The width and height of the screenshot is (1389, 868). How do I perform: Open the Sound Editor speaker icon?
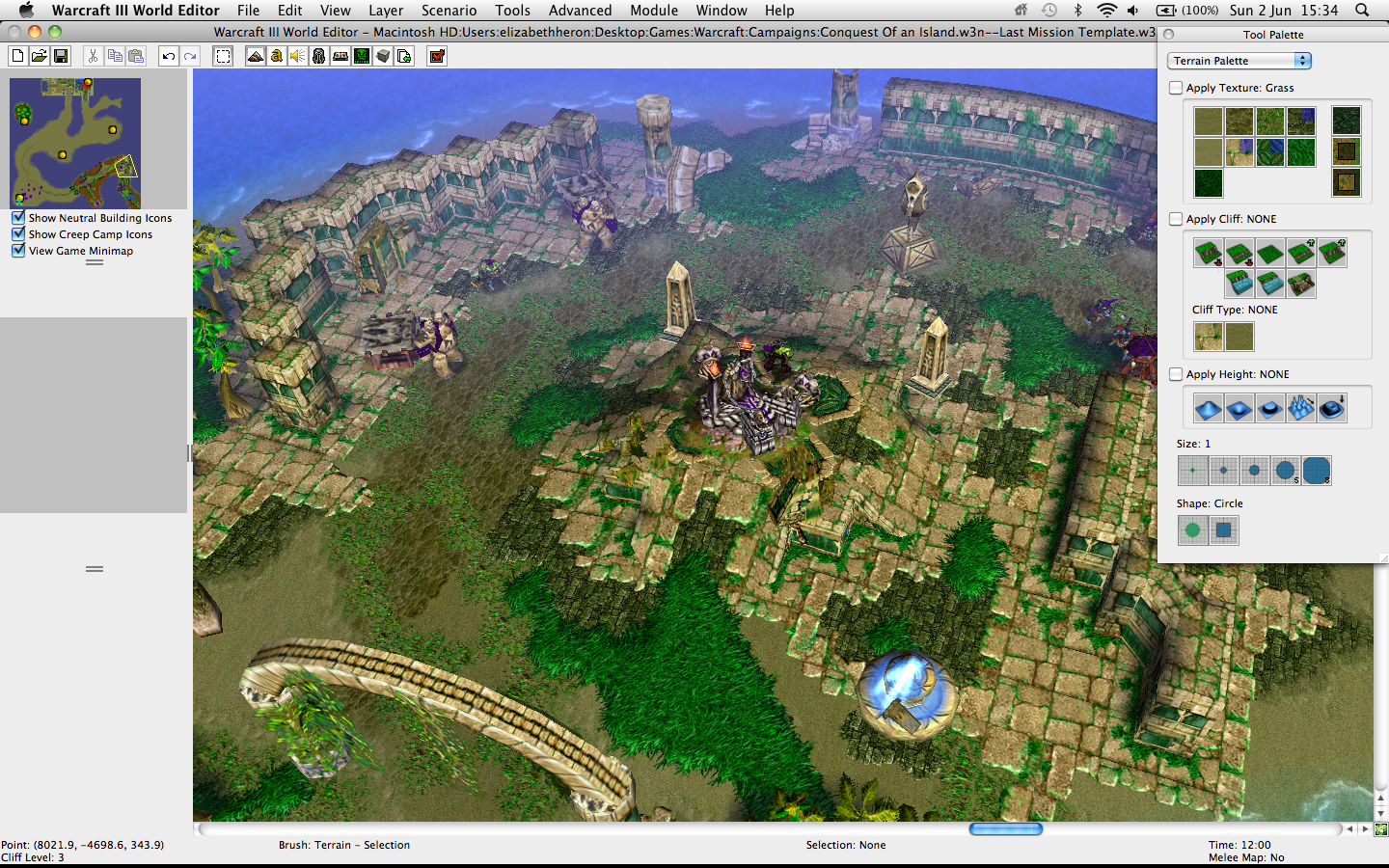[x=298, y=56]
